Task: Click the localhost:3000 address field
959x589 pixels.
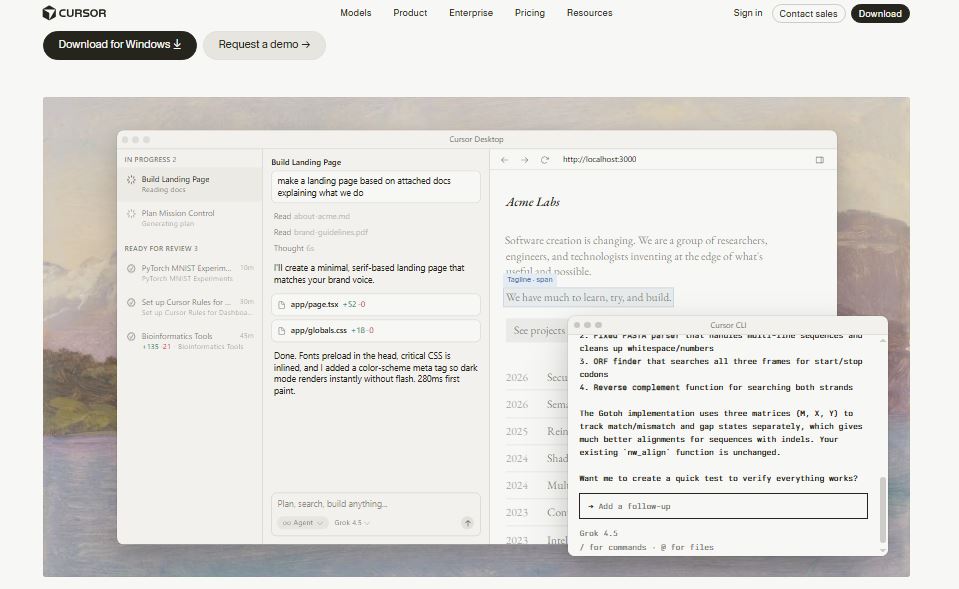Action: [x=599, y=160]
